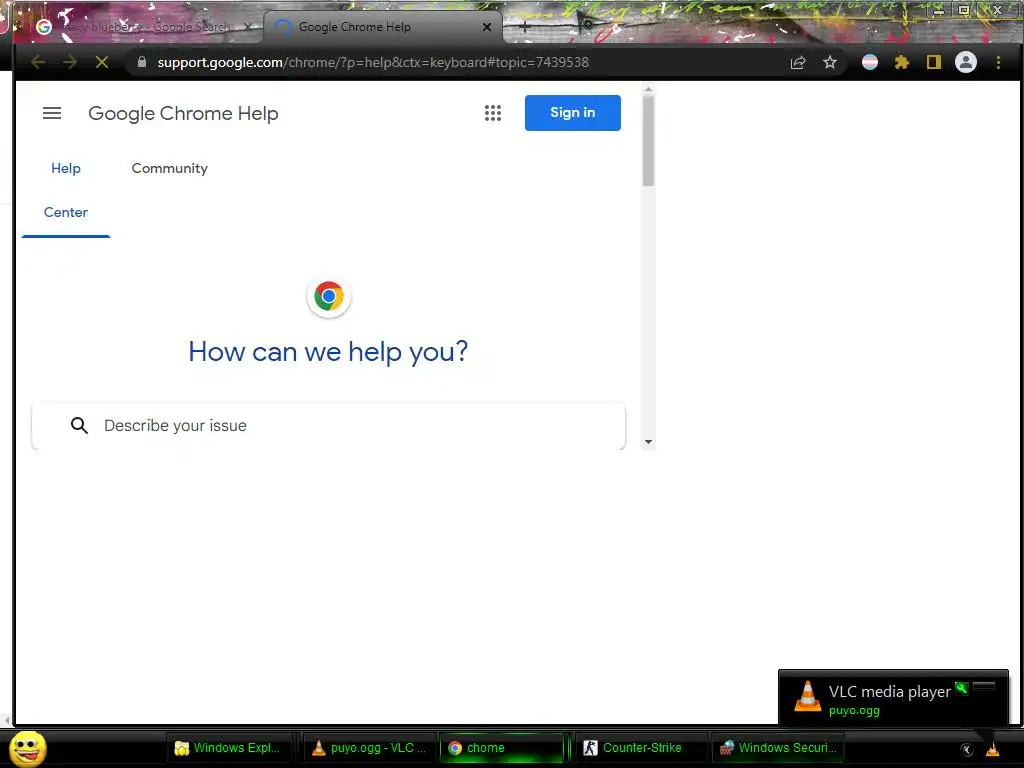Restore the Chrome window size
The width and height of the screenshot is (1024, 768).
pos(964,10)
